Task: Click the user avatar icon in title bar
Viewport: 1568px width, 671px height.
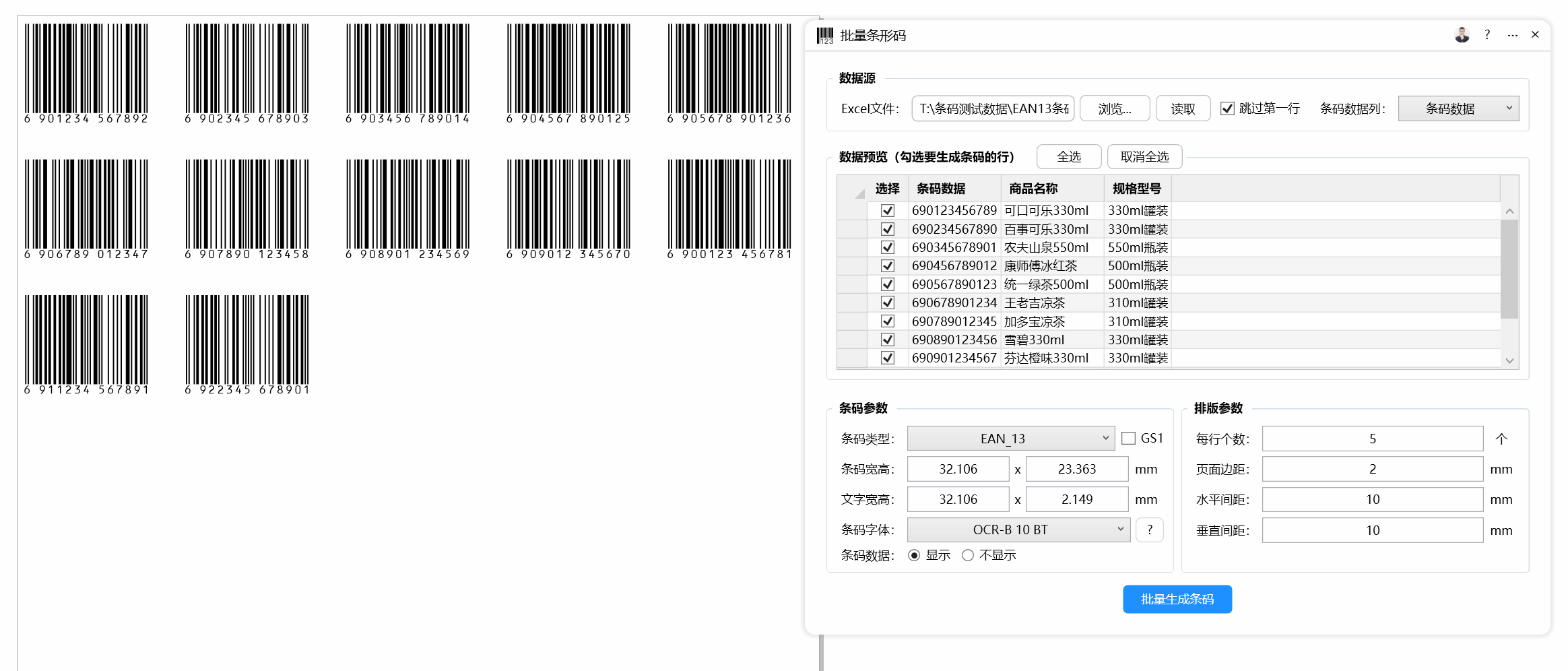Action: (1462, 35)
